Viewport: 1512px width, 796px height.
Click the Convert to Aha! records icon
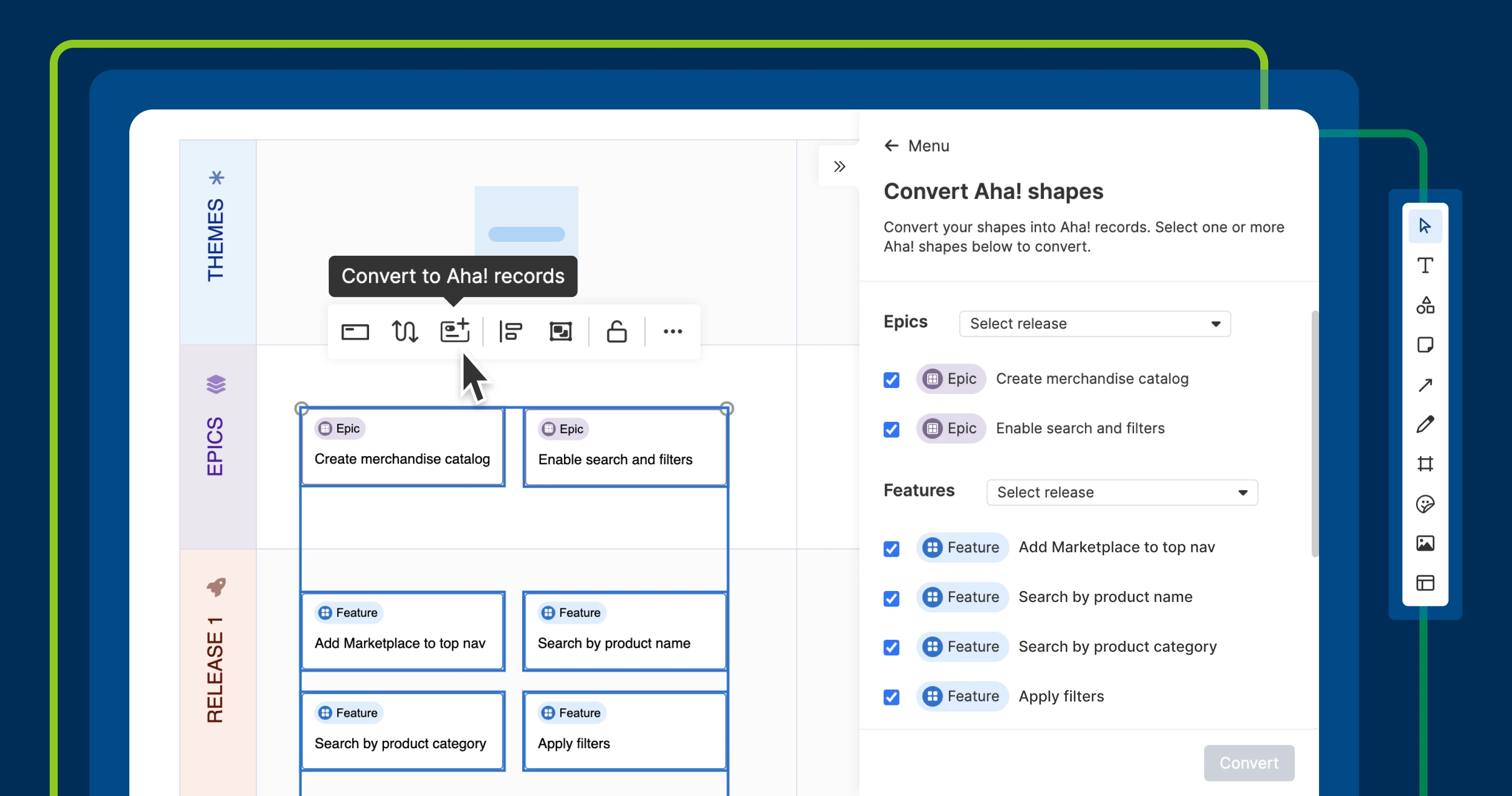coord(455,331)
